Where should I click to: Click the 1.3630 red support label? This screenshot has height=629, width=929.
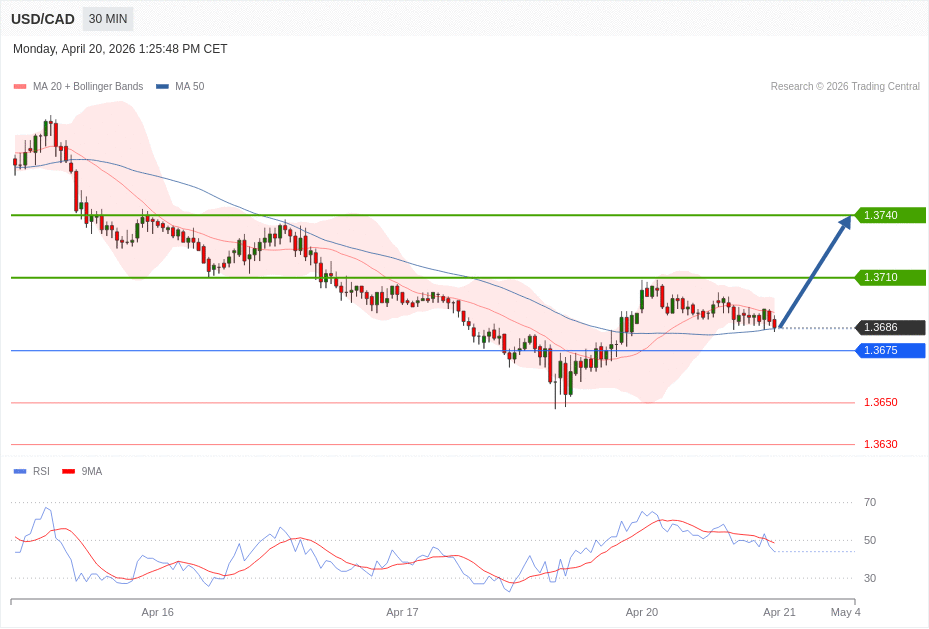(x=880, y=444)
